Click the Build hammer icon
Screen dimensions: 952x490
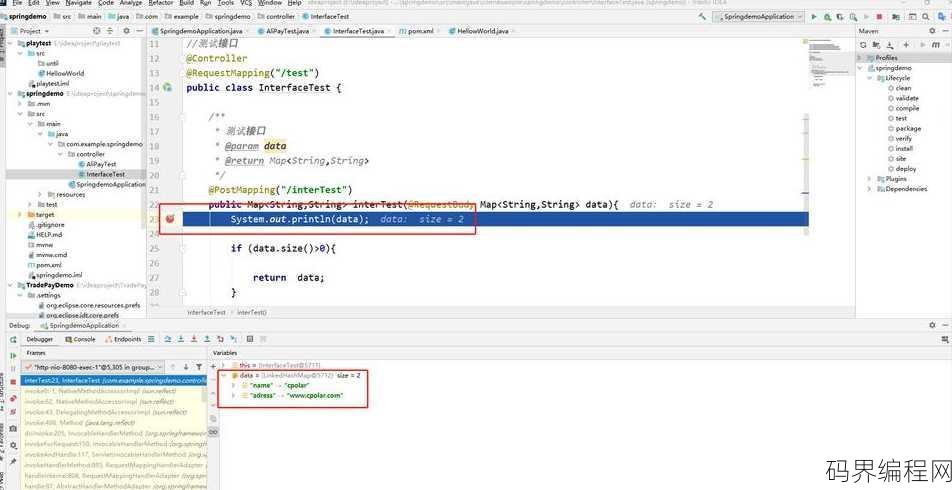pos(702,17)
